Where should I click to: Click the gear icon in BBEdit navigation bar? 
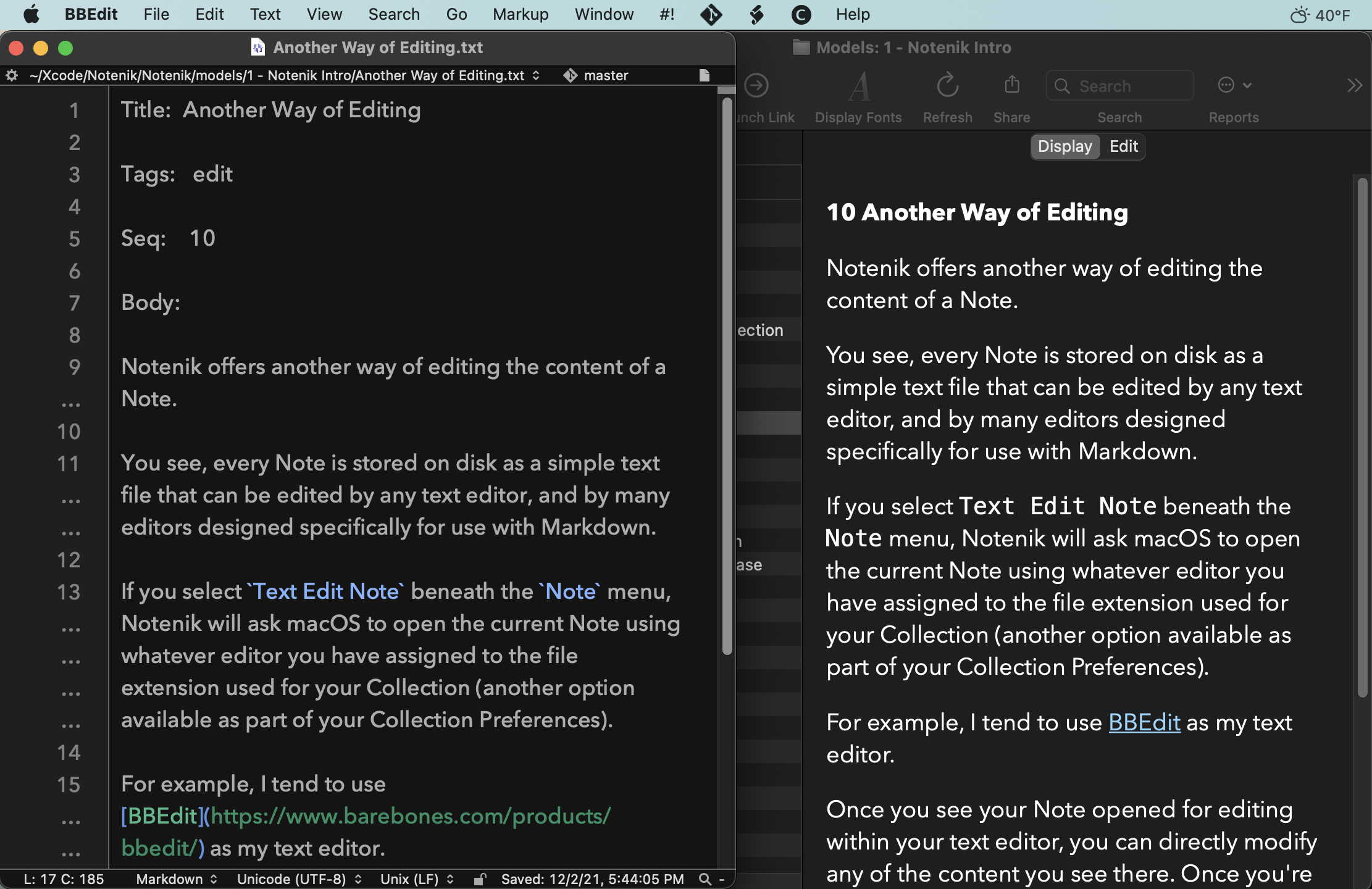[11, 75]
